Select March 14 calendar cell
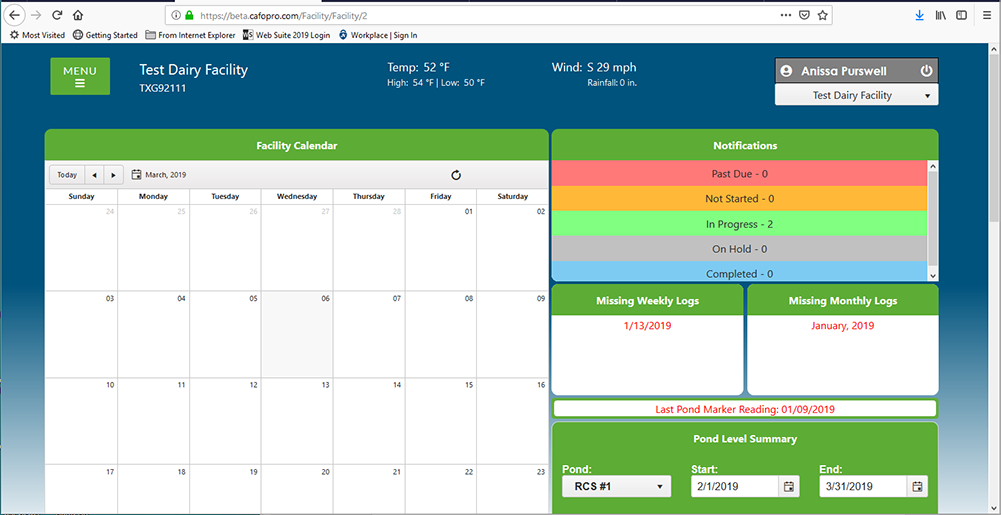Image resolution: width=1001 pixels, height=515 pixels. [368, 420]
